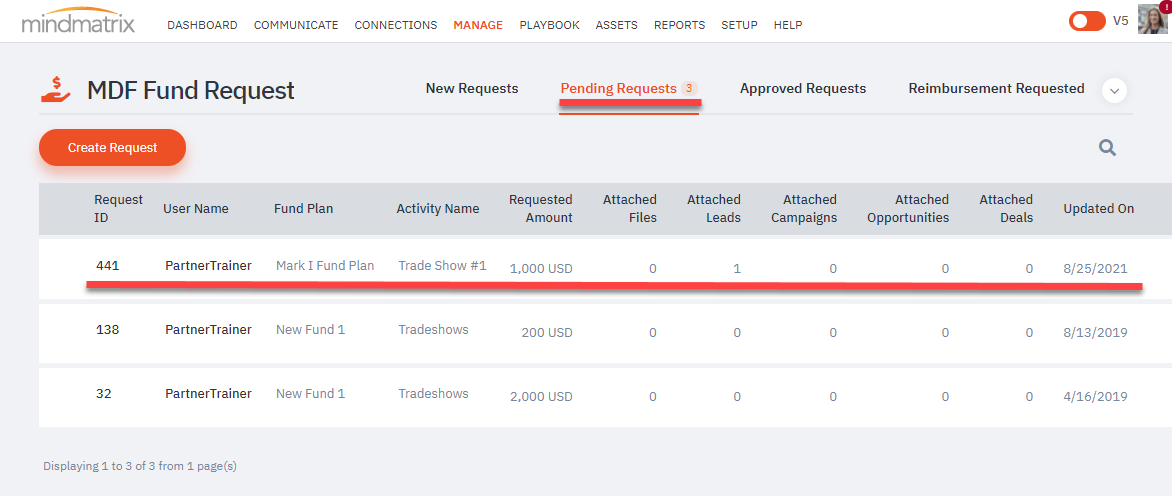The width and height of the screenshot is (1172, 496).
Task: Go to Approved Requests tab
Action: [x=803, y=88]
